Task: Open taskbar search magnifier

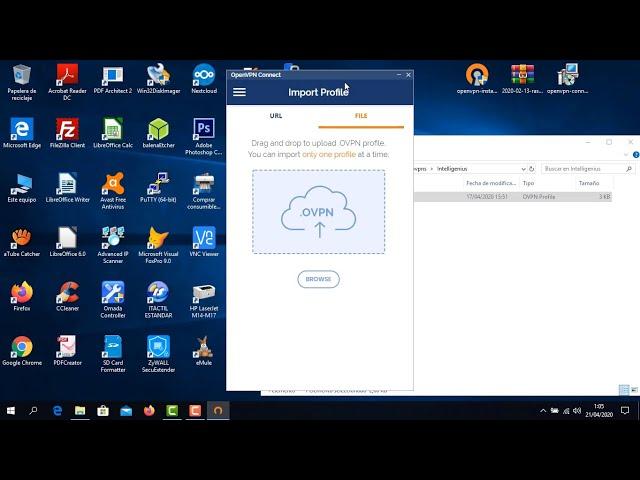Action: point(33,411)
